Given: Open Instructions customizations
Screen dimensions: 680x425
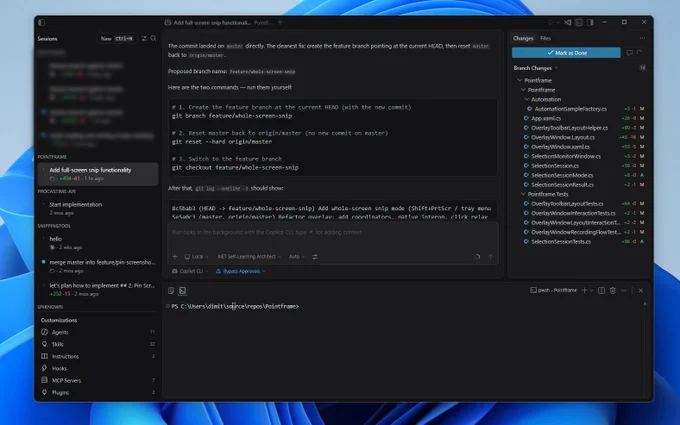Looking at the screenshot, I should click(x=98, y=356).
